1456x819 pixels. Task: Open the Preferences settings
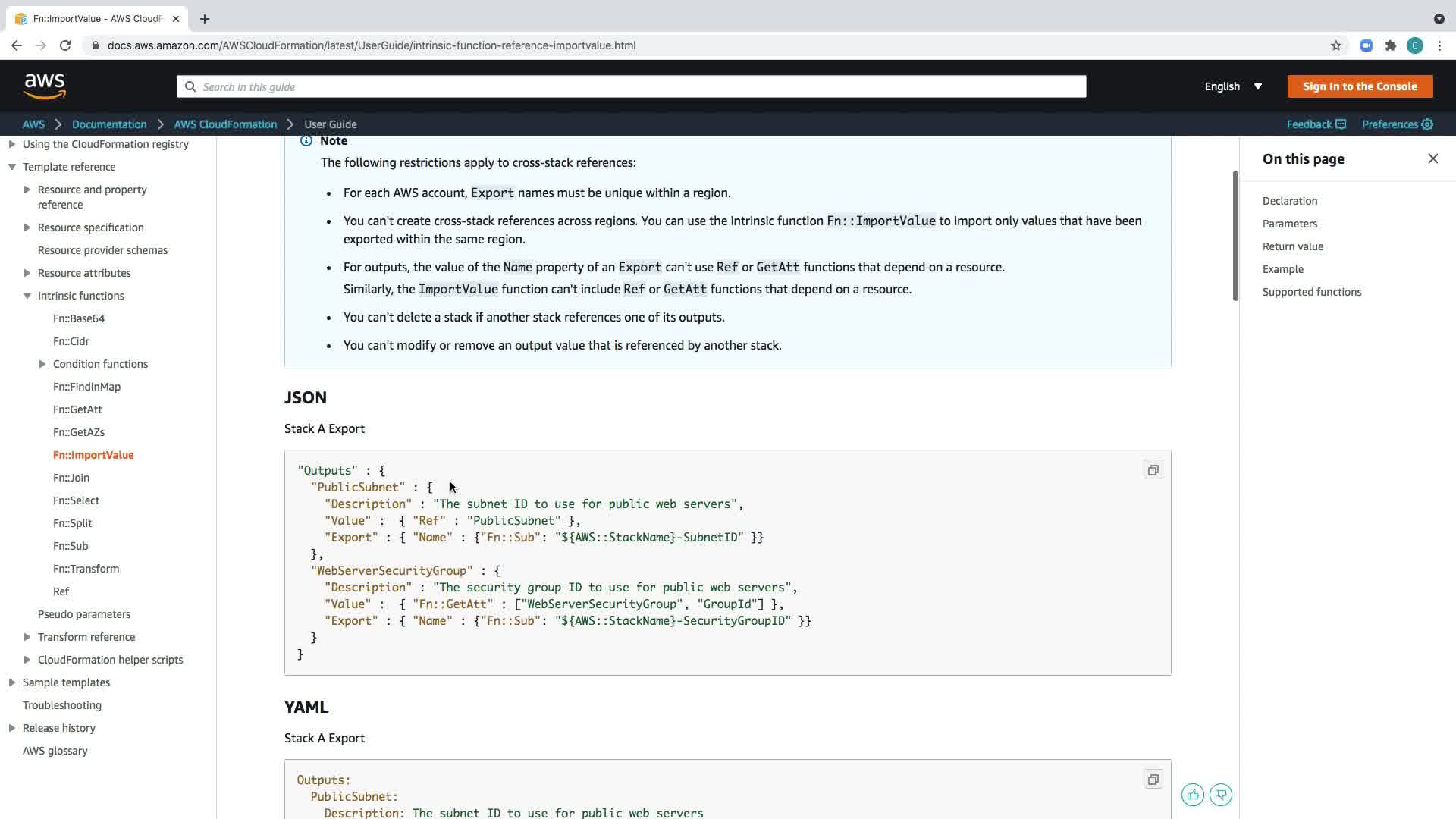pyautogui.click(x=1397, y=124)
